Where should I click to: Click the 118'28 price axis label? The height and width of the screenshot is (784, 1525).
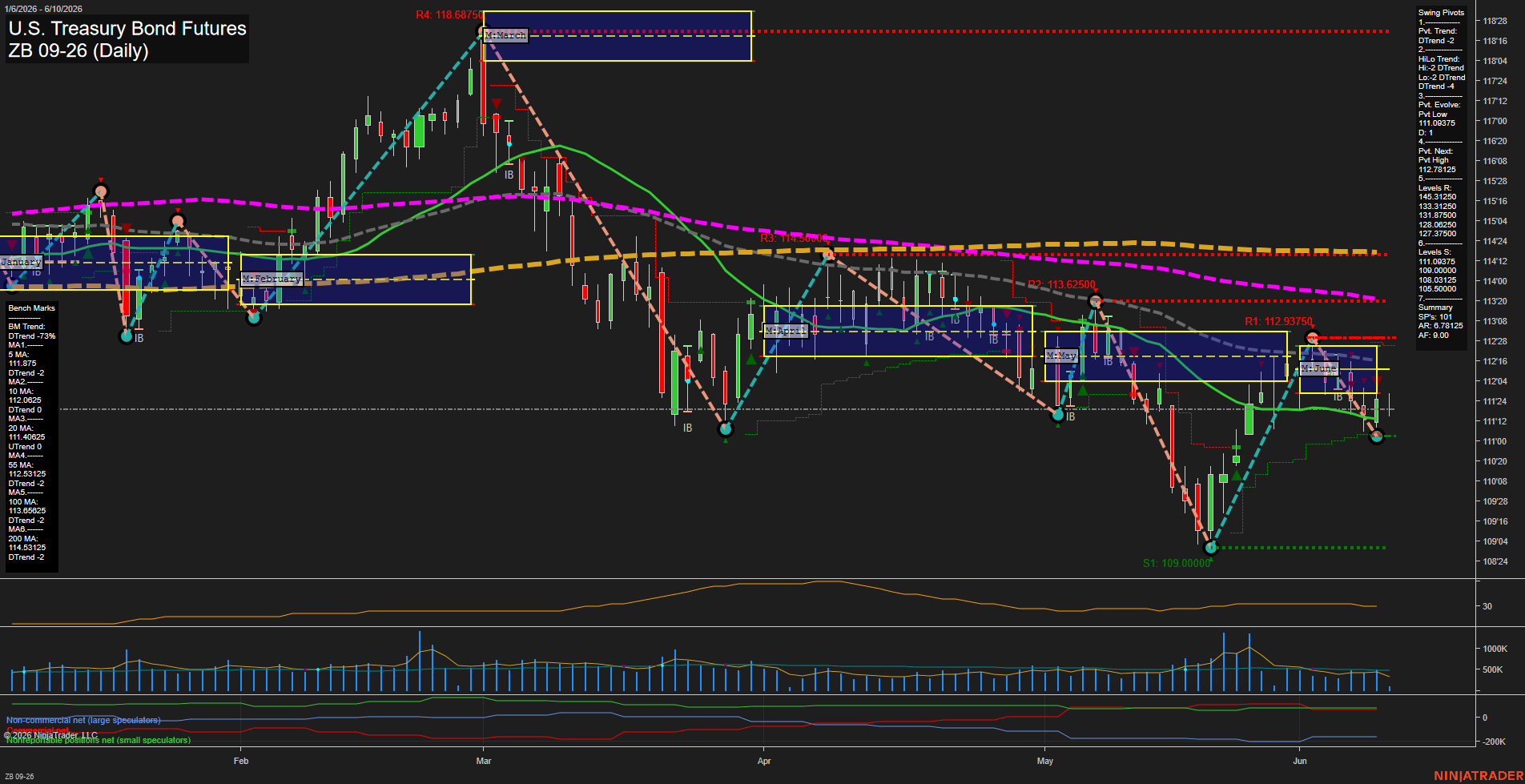(x=1495, y=22)
